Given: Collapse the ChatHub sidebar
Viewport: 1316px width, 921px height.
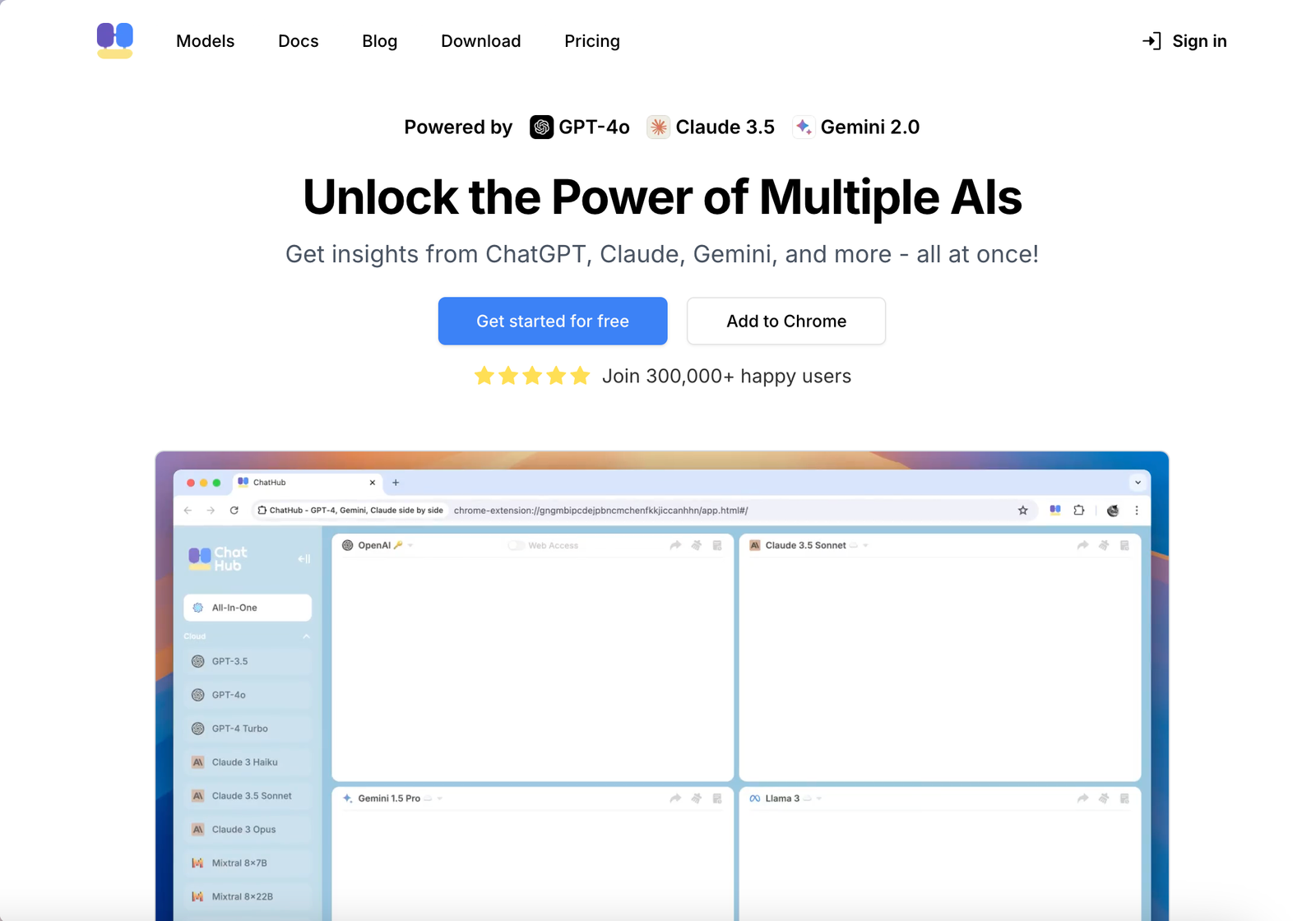Looking at the screenshot, I should tap(304, 558).
